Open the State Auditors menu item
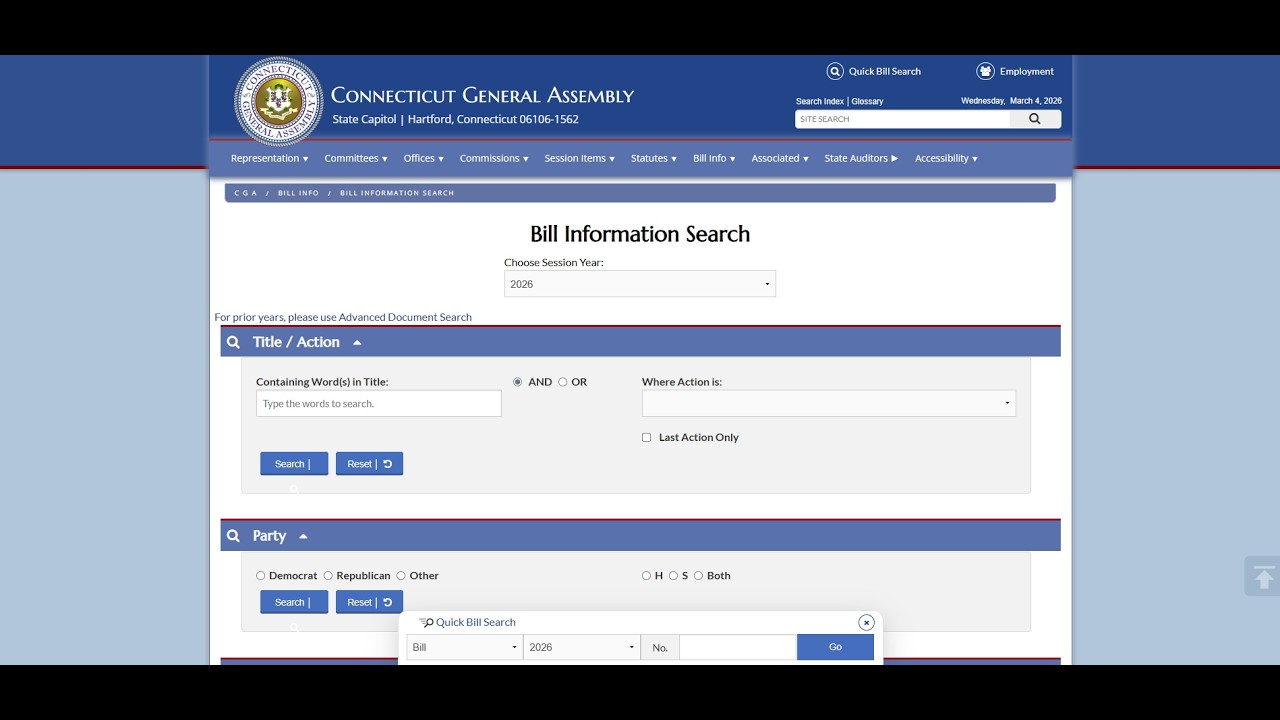 pyautogui.click(x=861, y=158)
